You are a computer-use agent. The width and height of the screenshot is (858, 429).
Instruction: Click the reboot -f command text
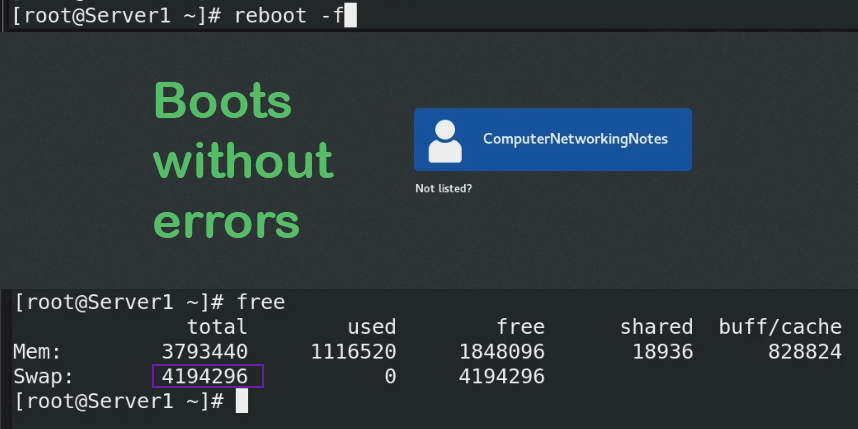[288, 15]
